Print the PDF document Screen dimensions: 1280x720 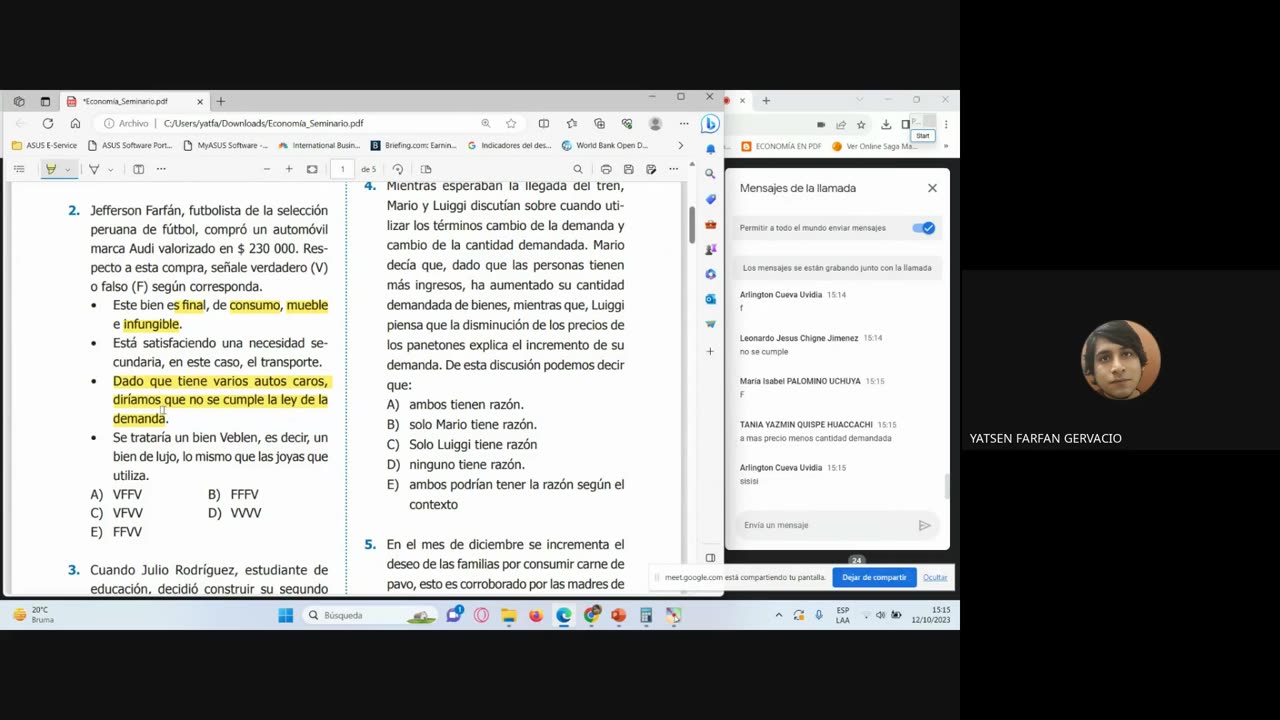click(606, 169)
